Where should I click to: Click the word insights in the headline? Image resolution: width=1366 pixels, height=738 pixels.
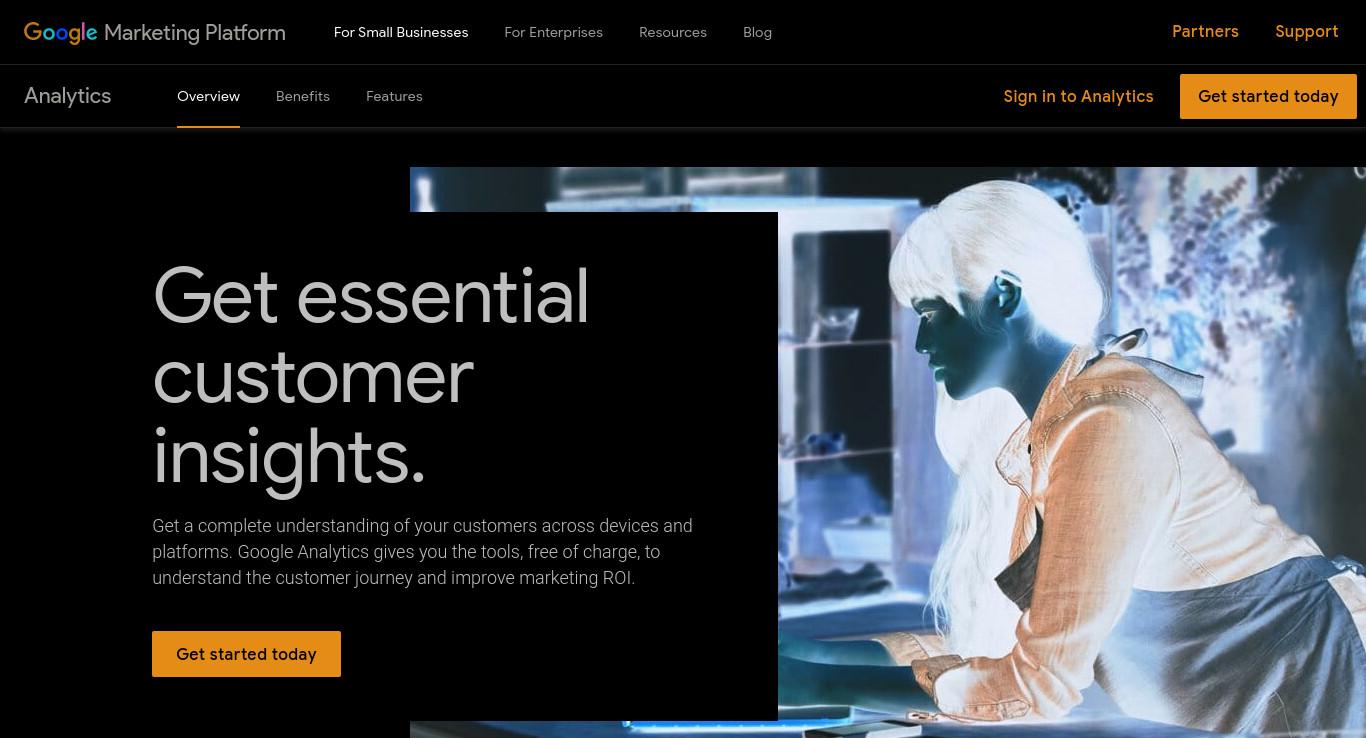[x=281, y=457]
